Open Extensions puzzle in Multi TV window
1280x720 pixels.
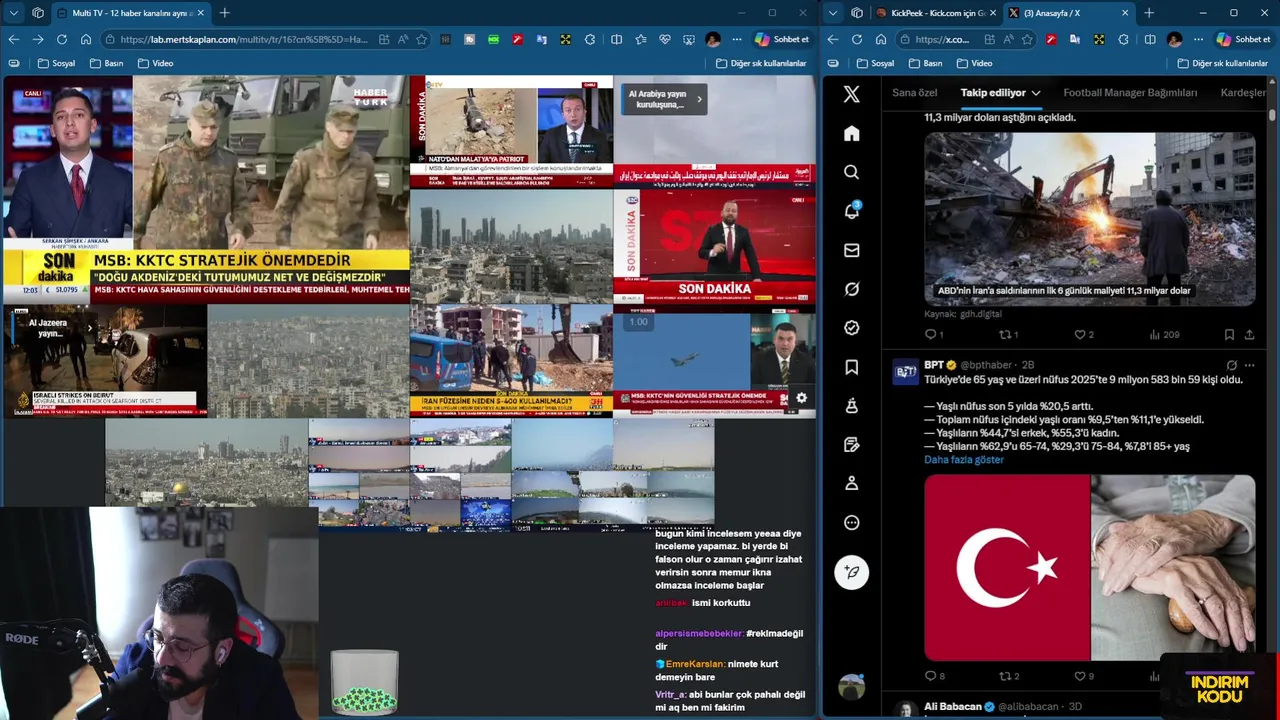(590, 39)
